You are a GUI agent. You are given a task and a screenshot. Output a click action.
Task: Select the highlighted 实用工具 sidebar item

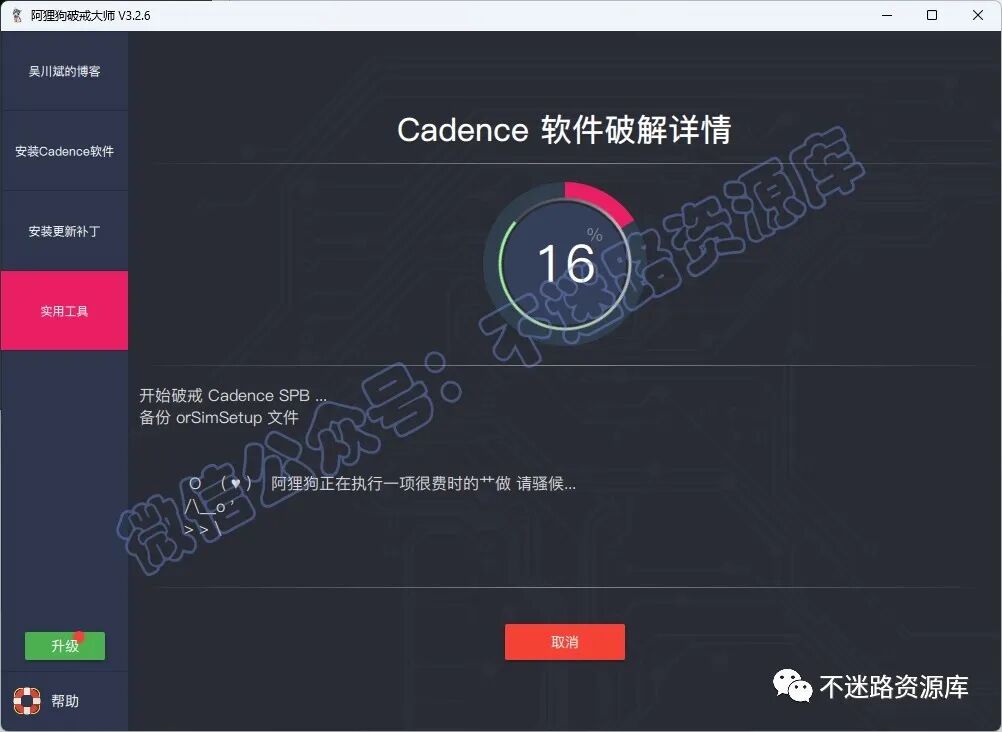tap(64, 311)
